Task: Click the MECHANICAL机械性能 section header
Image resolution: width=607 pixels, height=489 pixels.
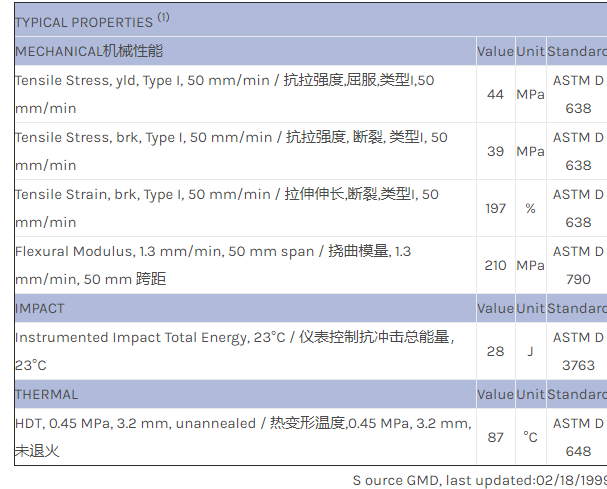Action: (x=89, y=51)
